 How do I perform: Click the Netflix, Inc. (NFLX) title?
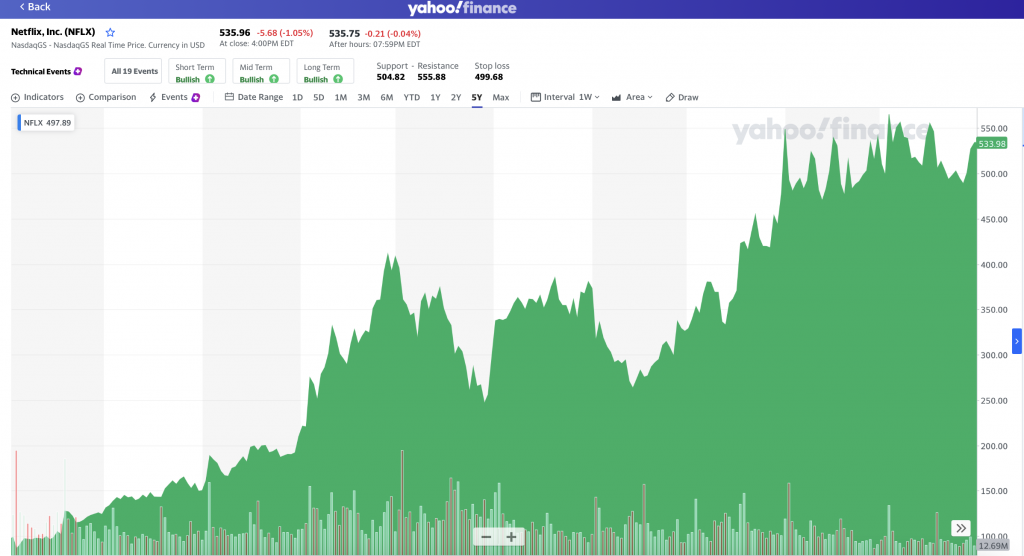53,32
